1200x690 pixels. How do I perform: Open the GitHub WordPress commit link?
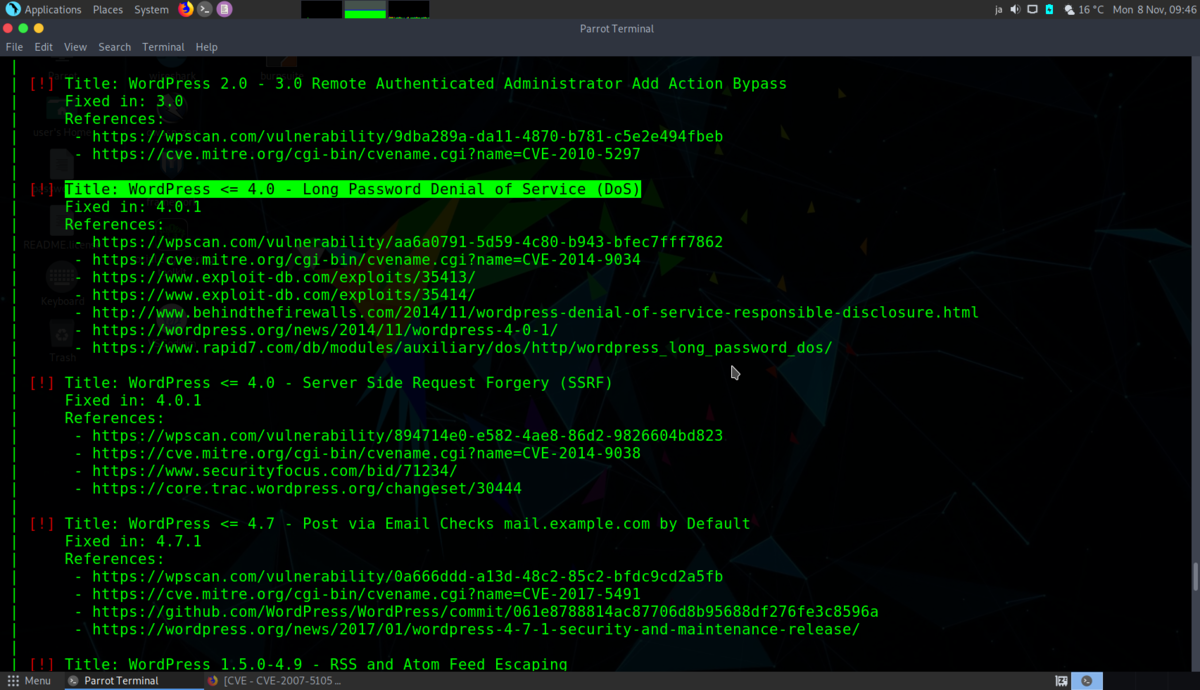(x=485, y=612)
